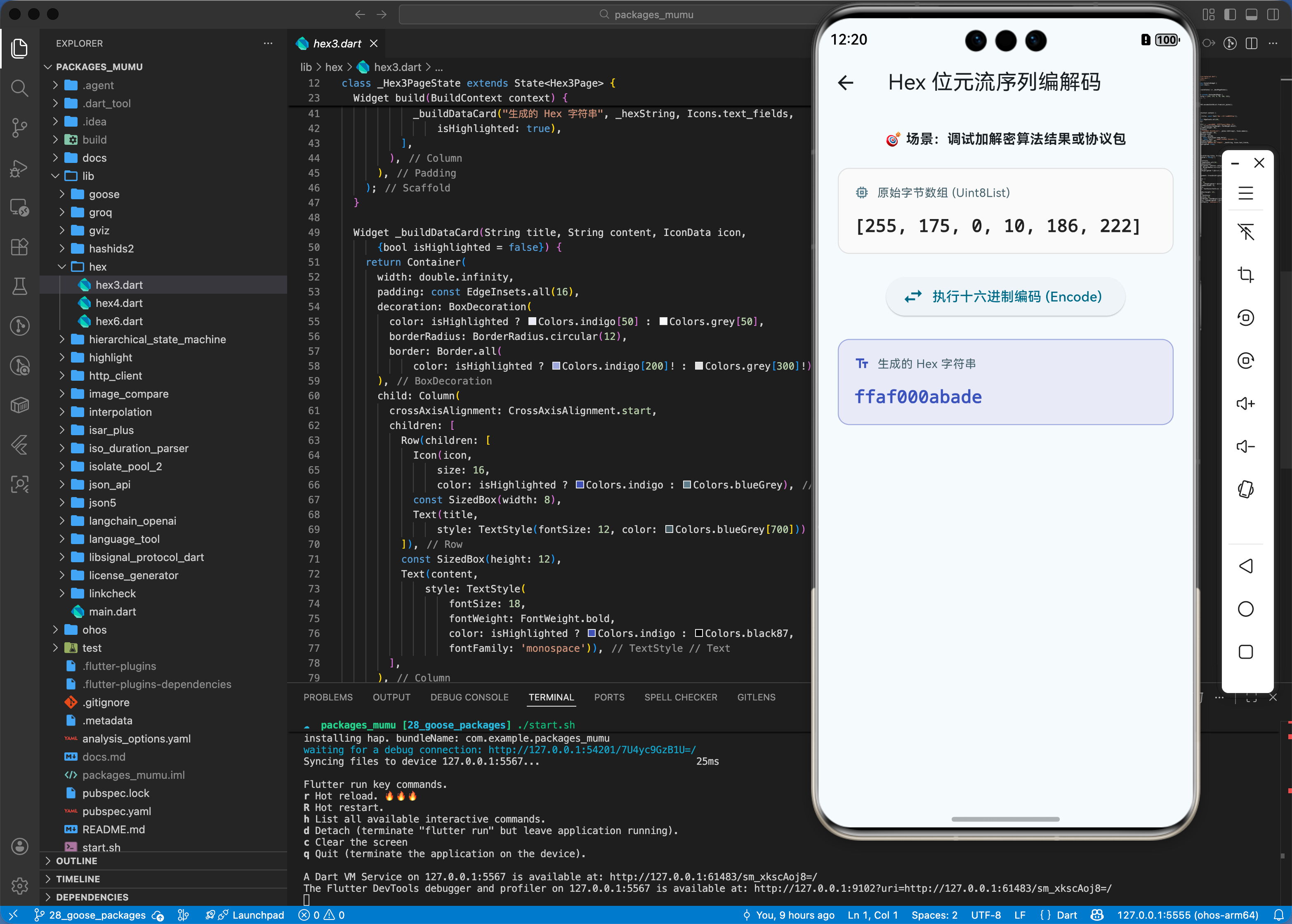The width and height of the screenshot is (1292, 924).
Task: Switch to the DEBUG CONSOLE tab
Action: (469, 697)
